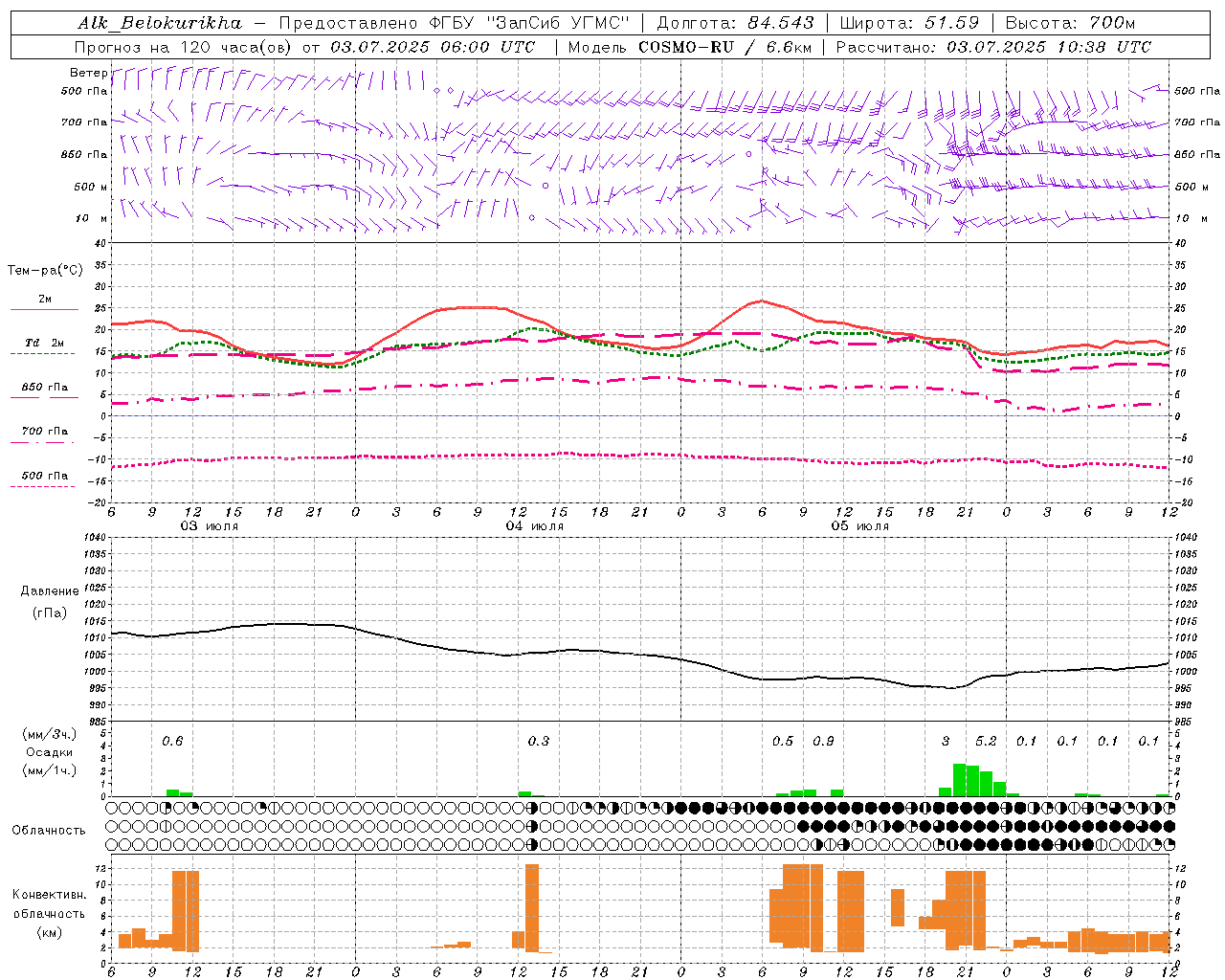Screen dimensions: 1225x980
Task: Click the elevation label Высота: 700м
Action: pyautogui.click(x=1070, y=23)
